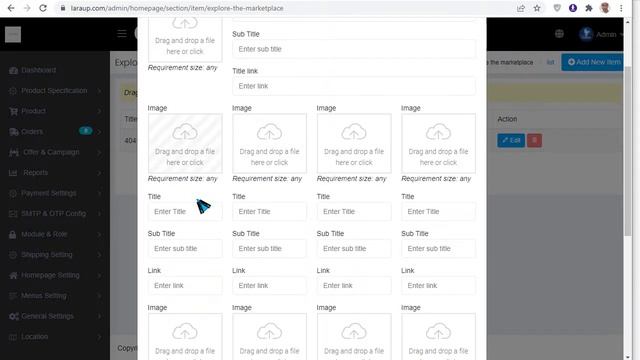Click bottom row first image upload cloud
Viewport: 640px width, 360px height.
185,331
